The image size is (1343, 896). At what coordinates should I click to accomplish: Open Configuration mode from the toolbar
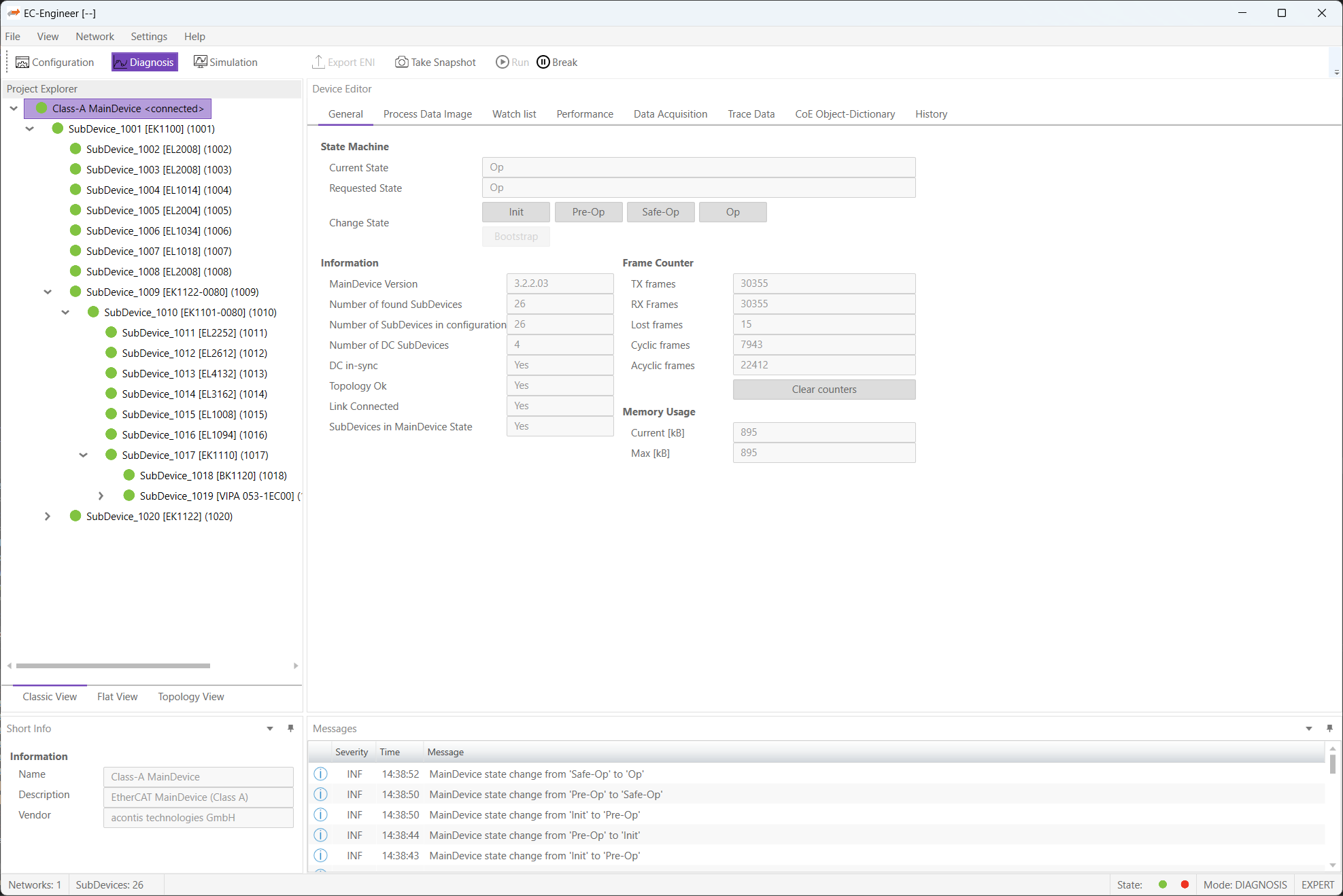pos(55,62)
